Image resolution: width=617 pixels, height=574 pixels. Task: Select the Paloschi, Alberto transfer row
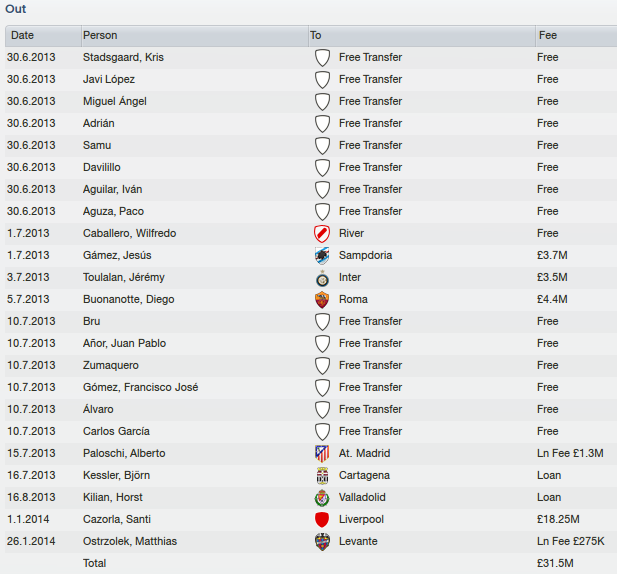point(311,453)
